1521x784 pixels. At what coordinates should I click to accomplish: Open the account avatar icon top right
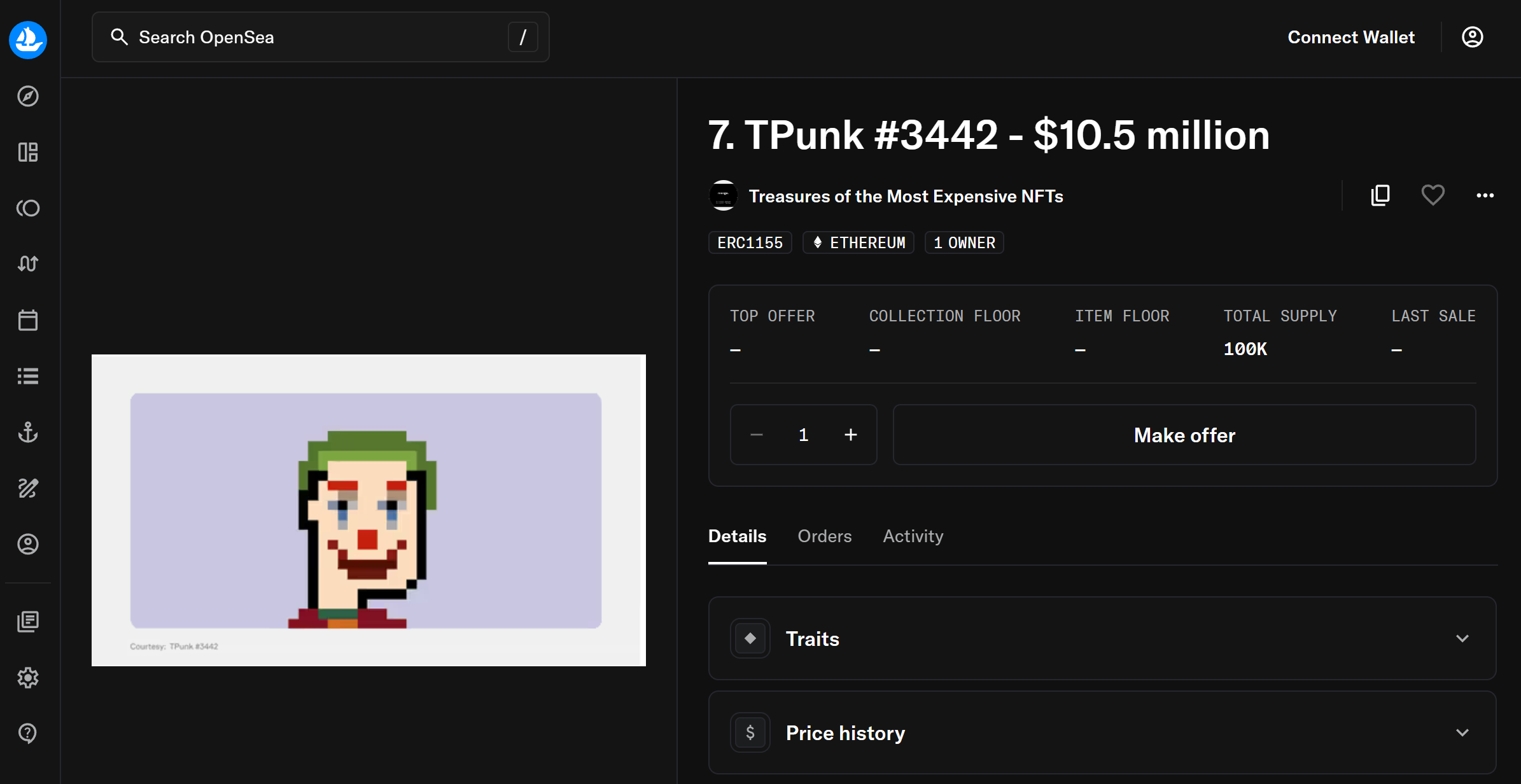1472,37
